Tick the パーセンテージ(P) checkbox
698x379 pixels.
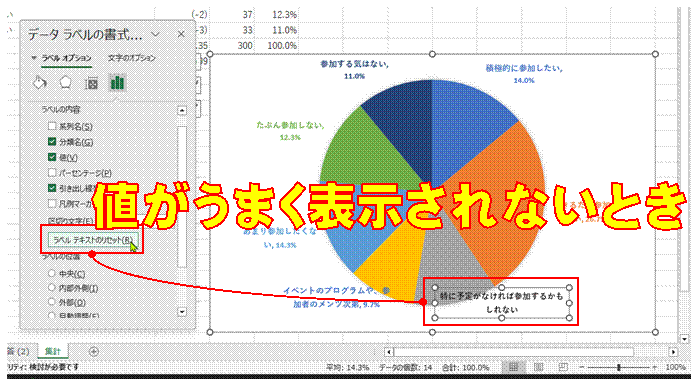pos(52,172)
